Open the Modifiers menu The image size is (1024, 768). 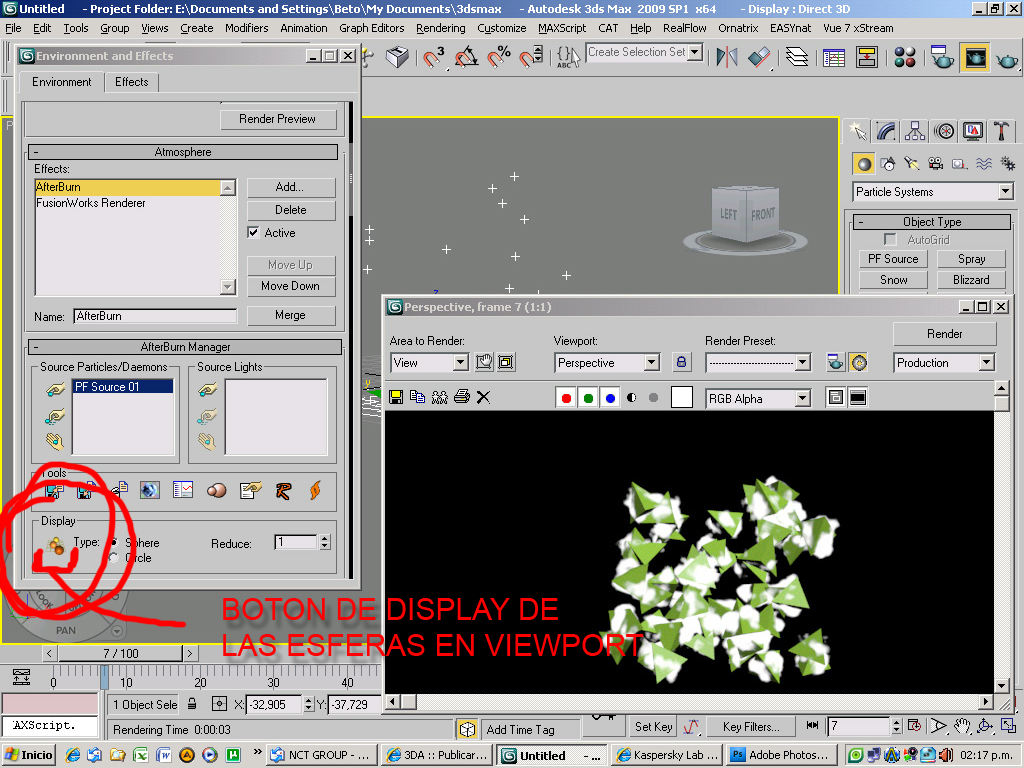coord(247,28)
